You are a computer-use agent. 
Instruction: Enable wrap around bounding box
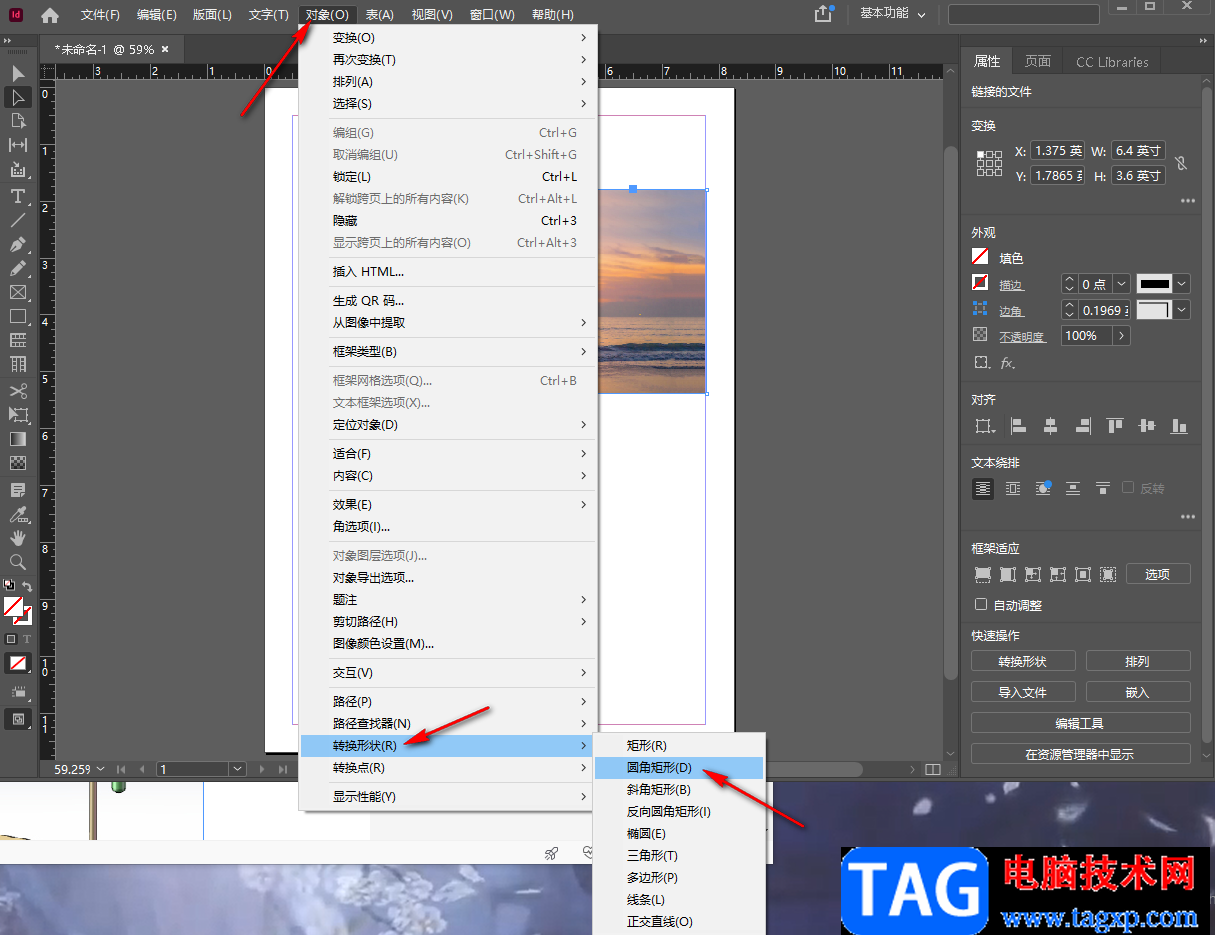pyautogui.click(x=1013, y=488)
